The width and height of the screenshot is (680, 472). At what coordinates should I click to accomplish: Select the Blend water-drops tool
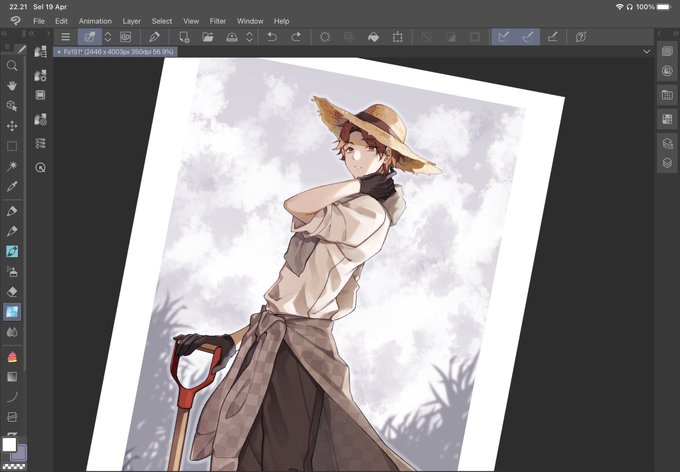click(x=12, y=332)
